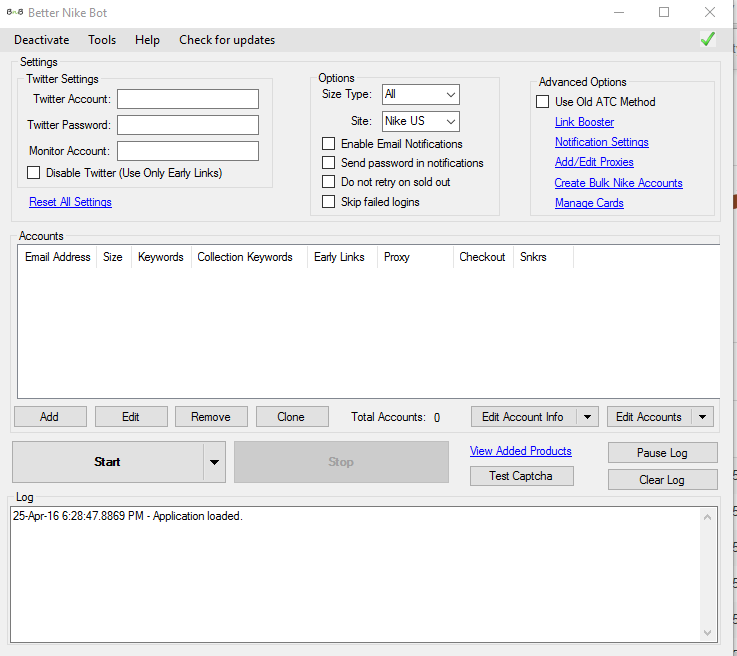Viewport: 737px width, 656px height.
Task: Click the Pause Log button
Action: tap(662, 453)
